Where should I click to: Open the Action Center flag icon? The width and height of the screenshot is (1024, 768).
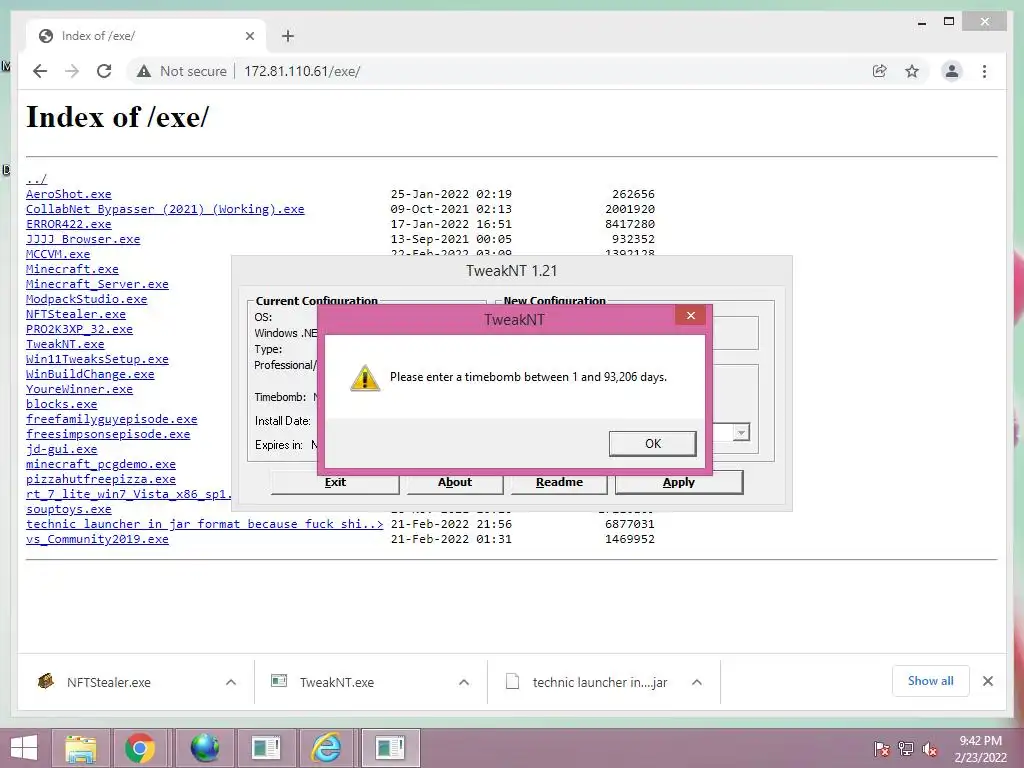coord(881,749)
